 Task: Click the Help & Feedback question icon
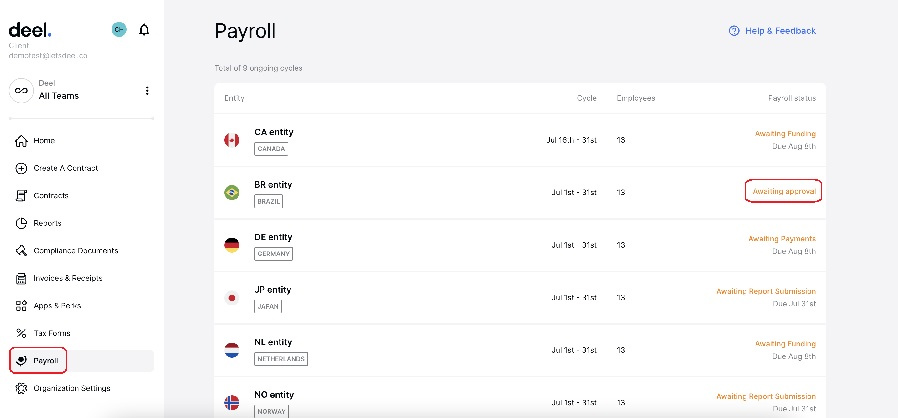click(734, 31)
